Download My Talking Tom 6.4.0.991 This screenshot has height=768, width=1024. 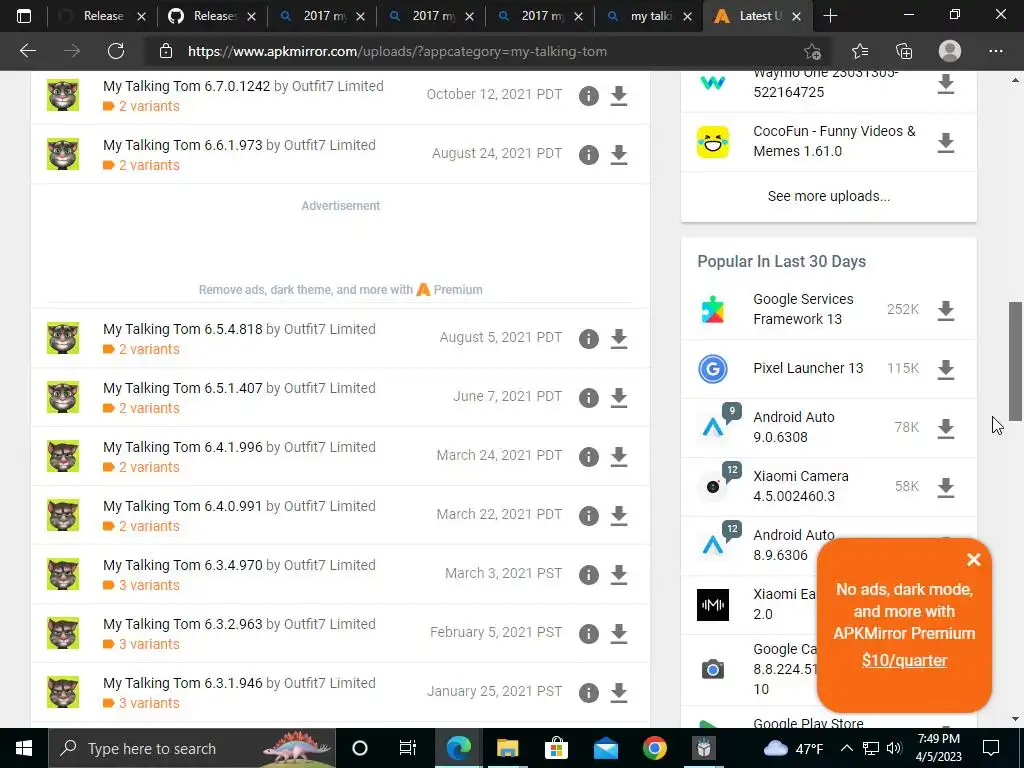click(x=618, y=515)
